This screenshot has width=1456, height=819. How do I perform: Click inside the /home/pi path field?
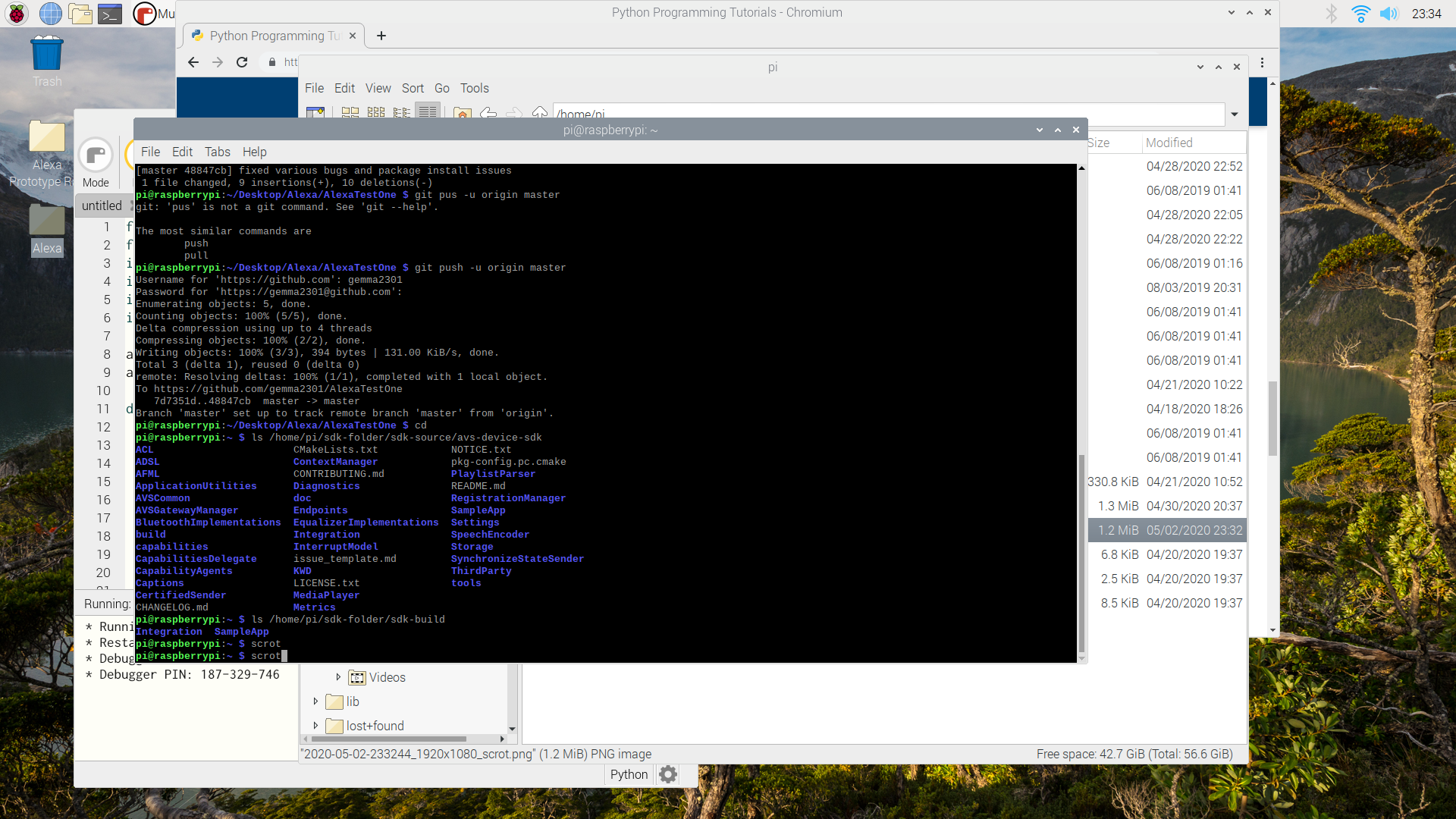[x=758, y=115]
